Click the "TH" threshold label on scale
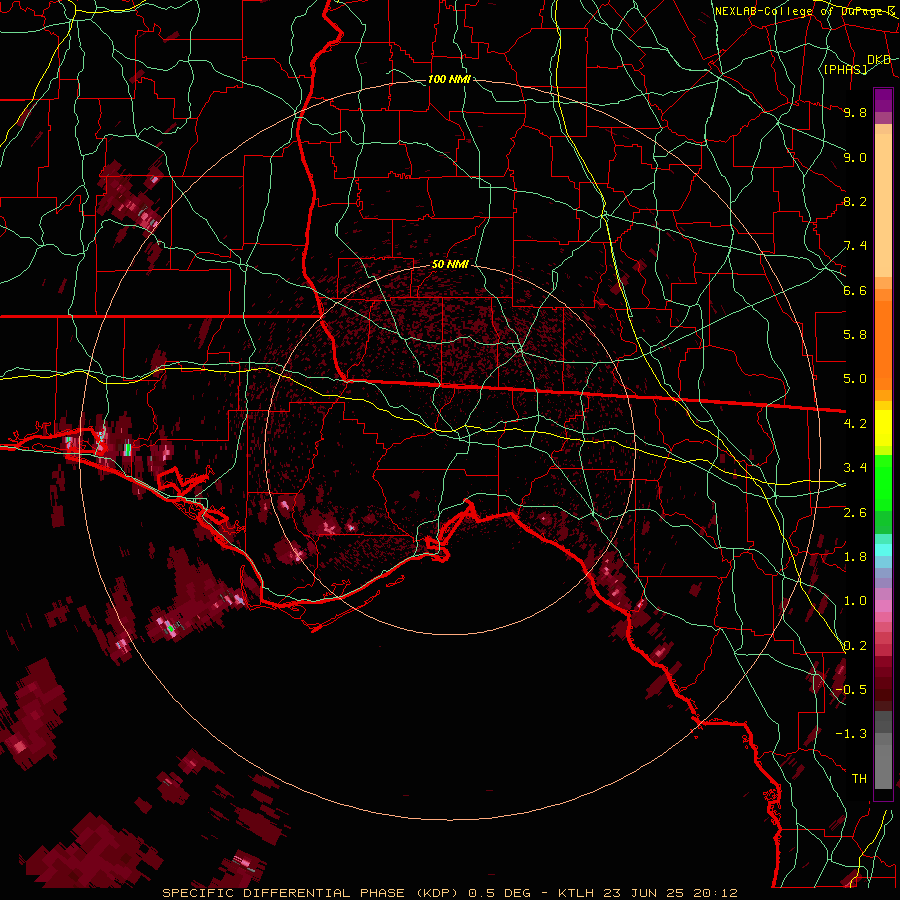 859,779
